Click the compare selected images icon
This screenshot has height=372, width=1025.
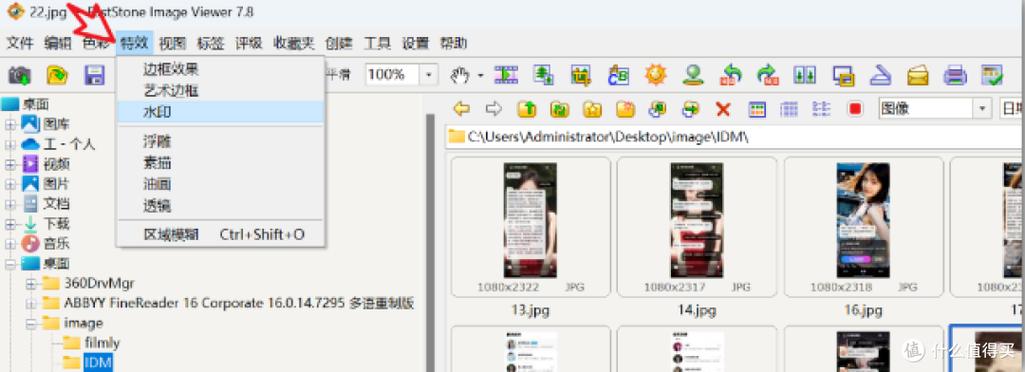(805, 75)
